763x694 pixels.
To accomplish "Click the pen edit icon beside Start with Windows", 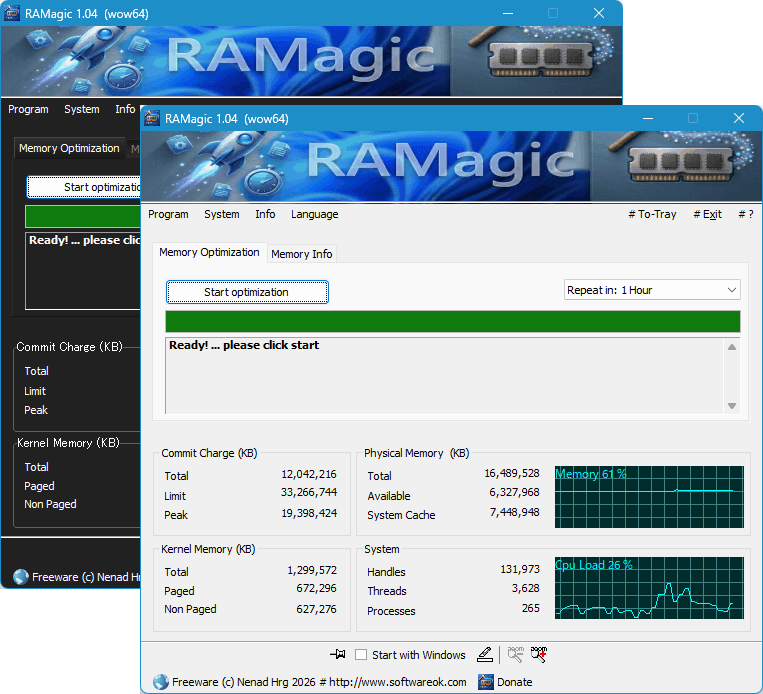I will coord(485,655).
